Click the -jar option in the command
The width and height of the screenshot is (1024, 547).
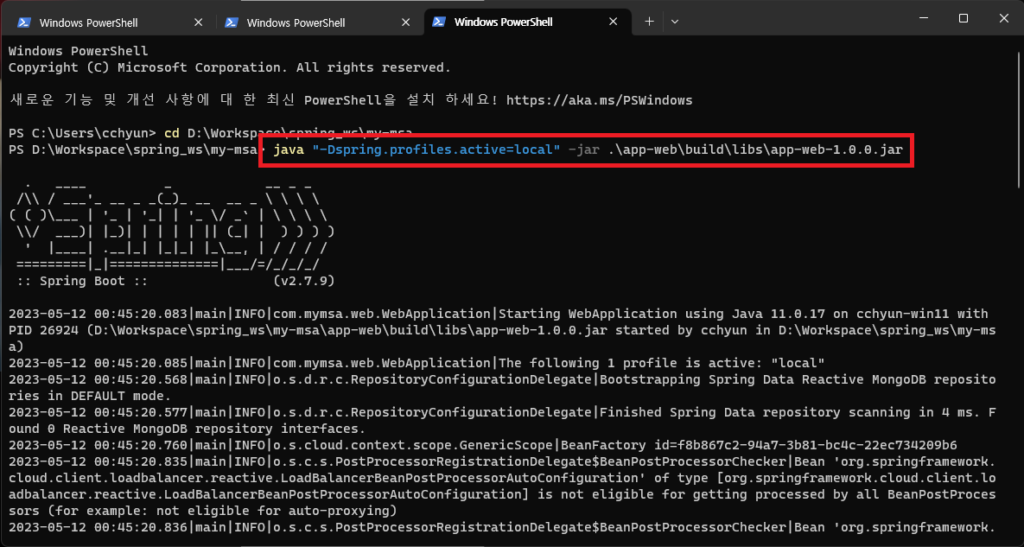[x=583, y=150]
